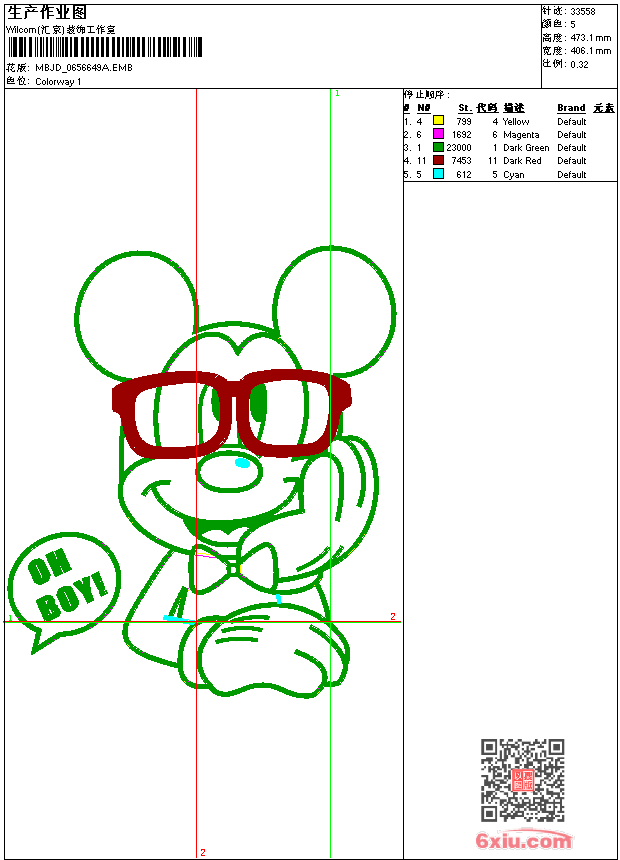This screenshot has height=860, width=620.
Task: Click the Wilcom studio name text
Action: [x=61, y=30]
